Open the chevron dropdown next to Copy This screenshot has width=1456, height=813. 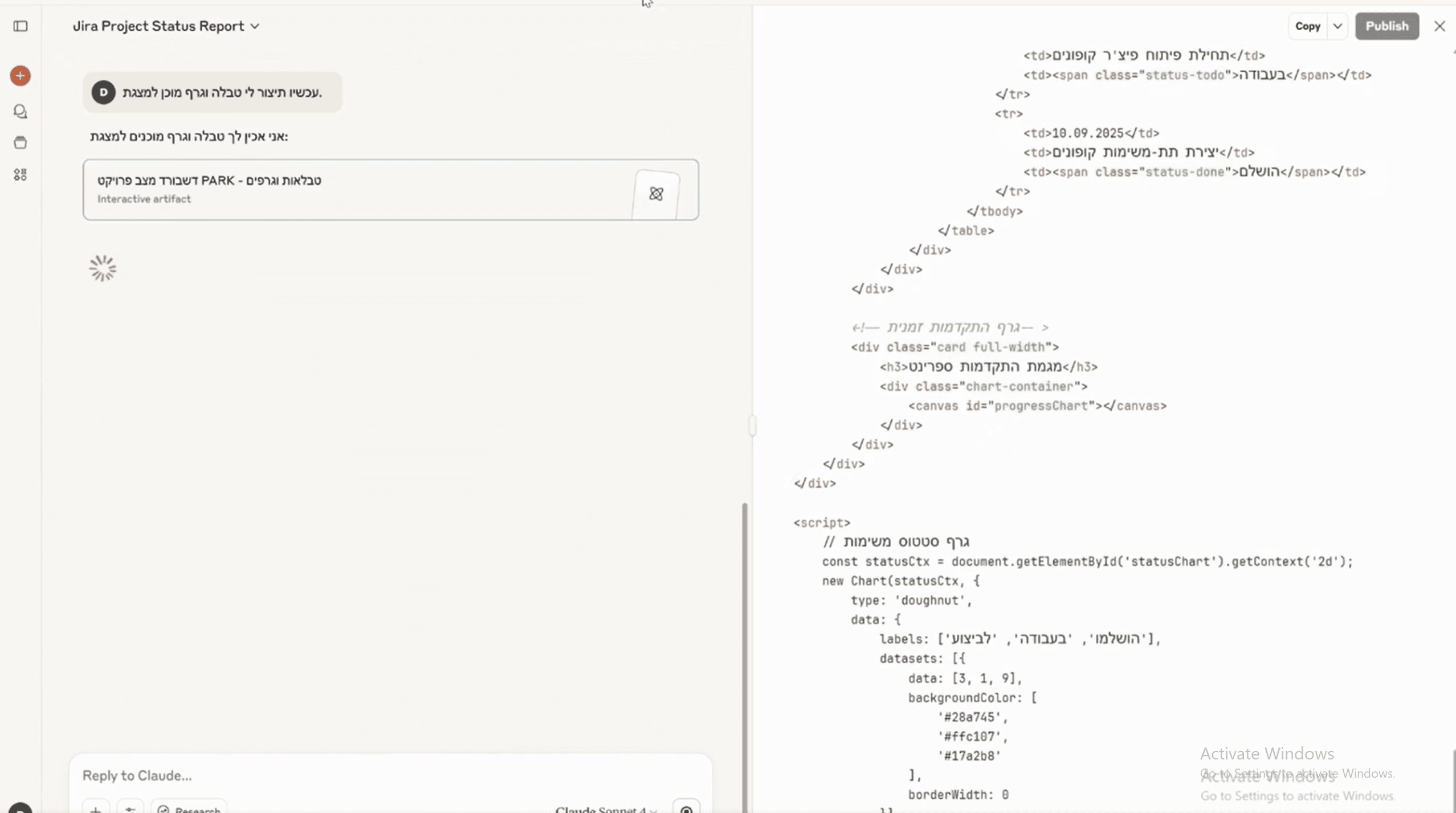(x=1337, y=26)
